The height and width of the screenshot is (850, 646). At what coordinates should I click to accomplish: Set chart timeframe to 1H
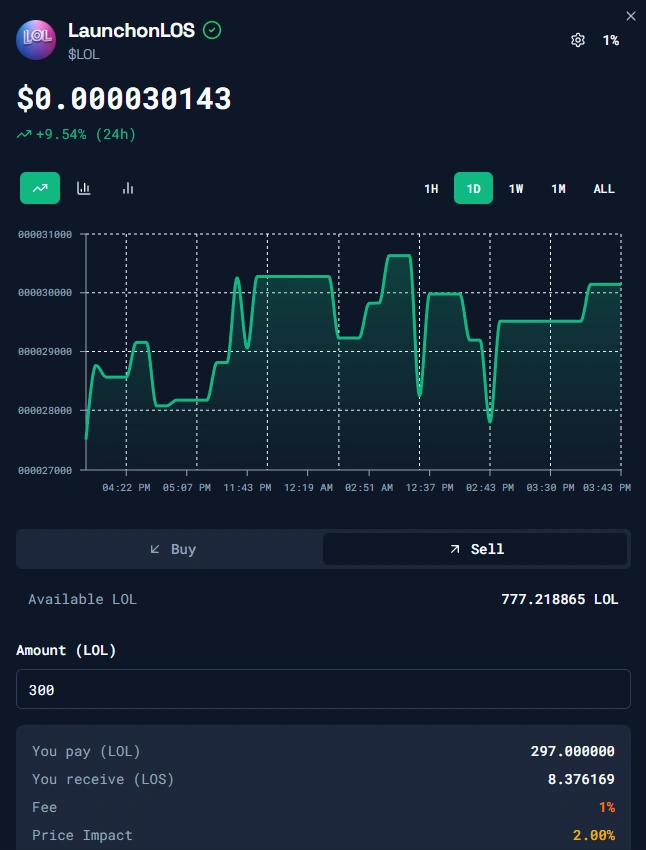(431, 188)
